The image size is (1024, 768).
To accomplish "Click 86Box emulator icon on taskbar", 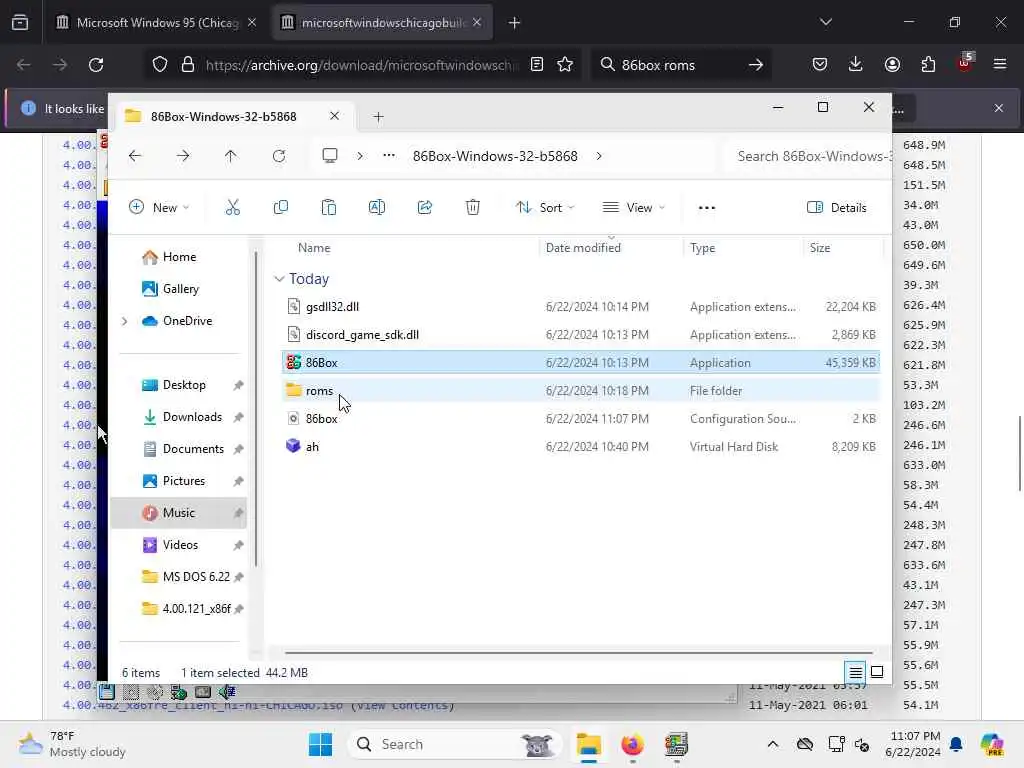I will (x=676, y=744).
